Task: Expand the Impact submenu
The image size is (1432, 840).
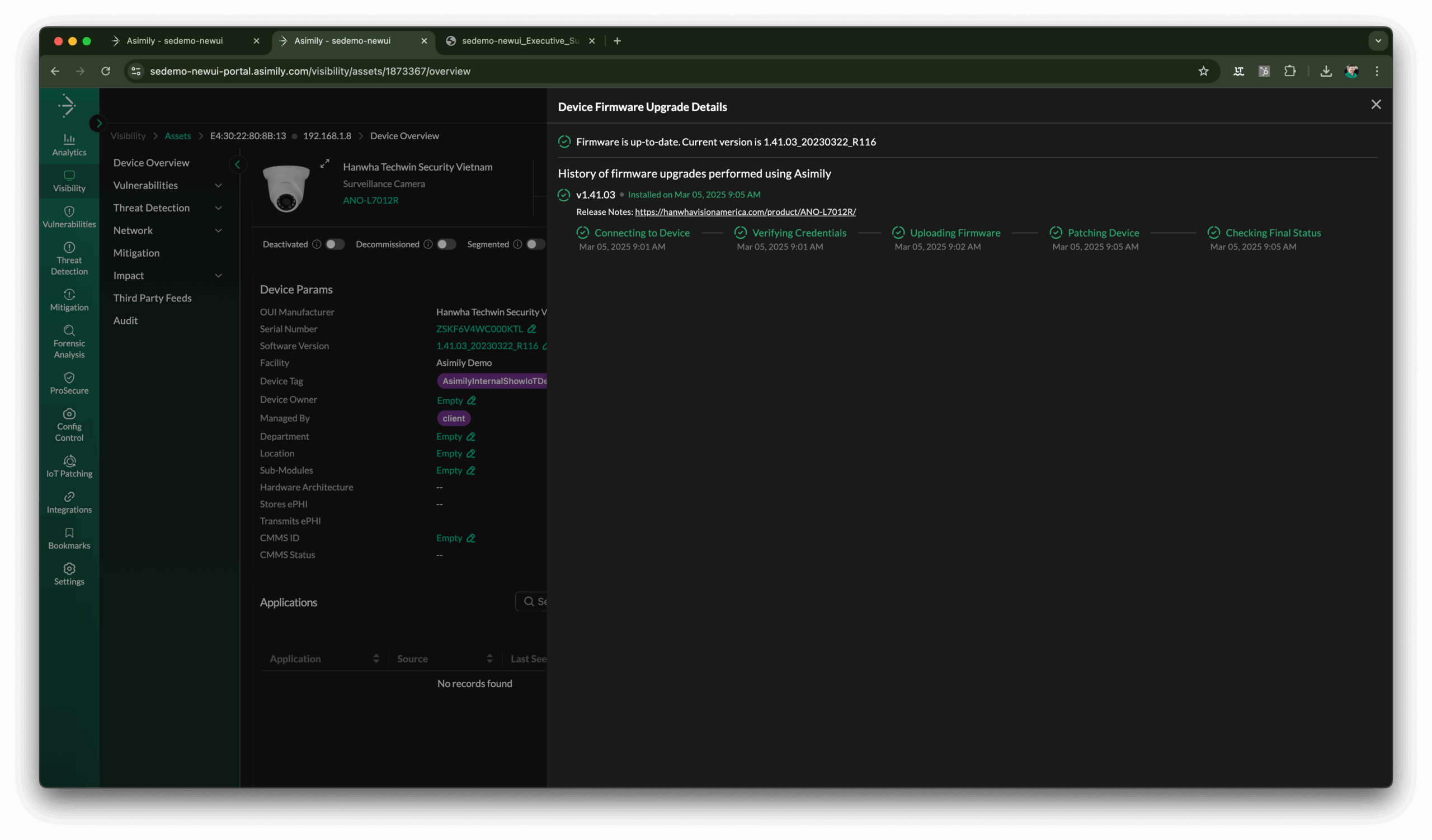Action: [218, 276]
